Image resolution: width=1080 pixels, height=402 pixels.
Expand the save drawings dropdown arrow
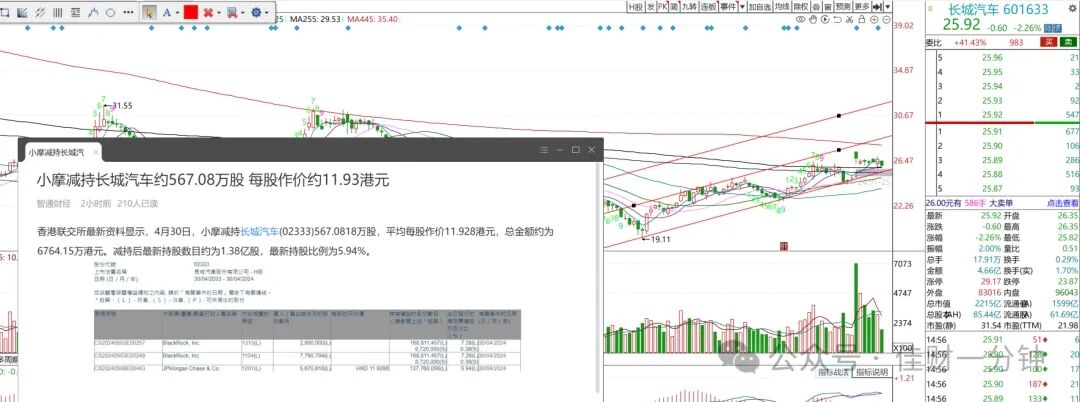click(x=243, y=12)
